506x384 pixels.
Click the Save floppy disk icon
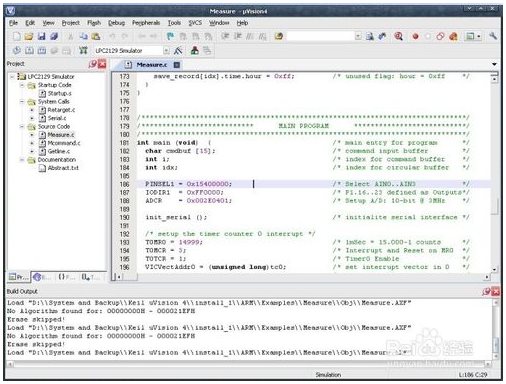[x=41, y=36]
